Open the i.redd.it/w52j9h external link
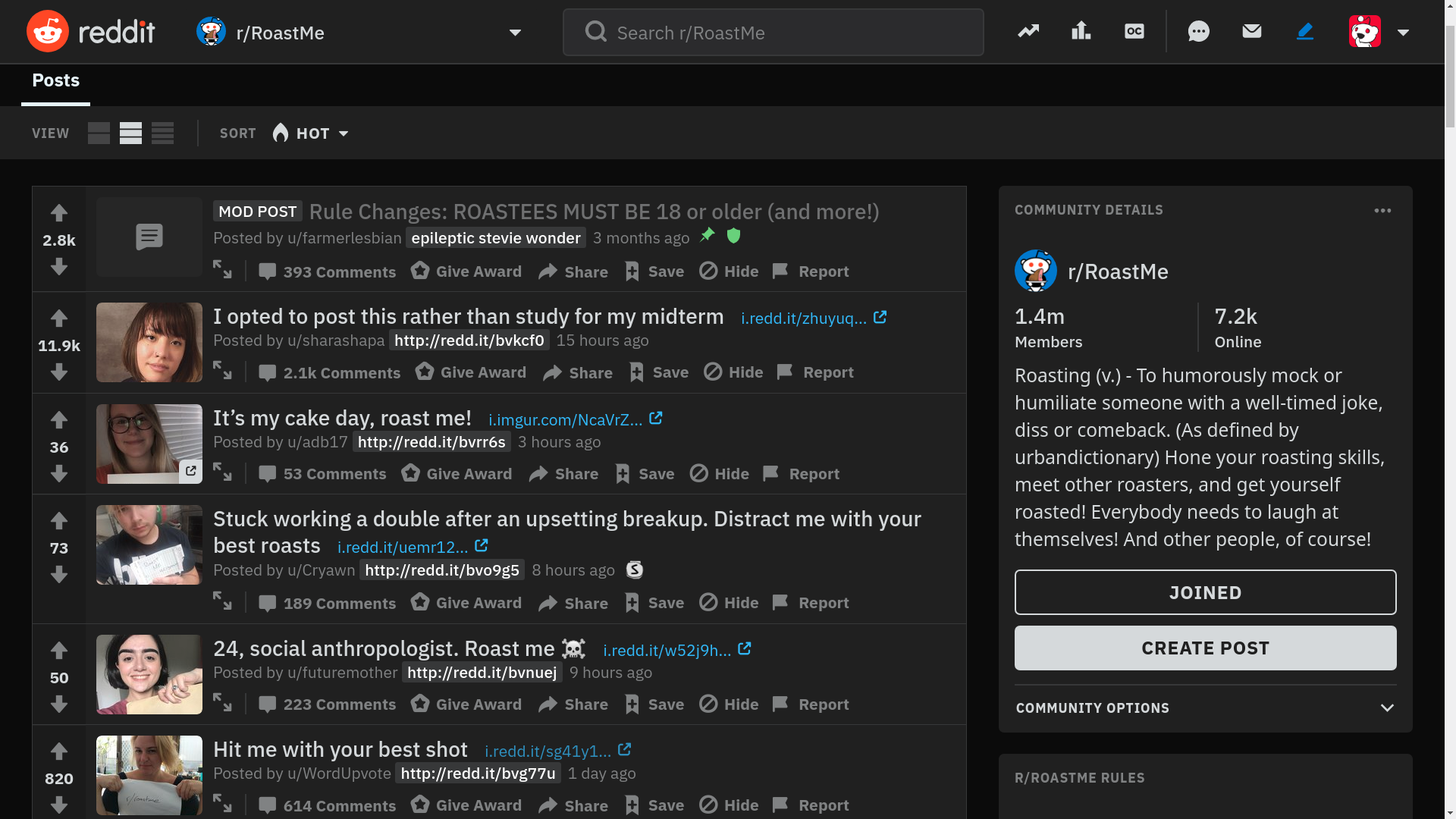The height and width of the screenshot is (819, 1456). (x=676, y=650)
